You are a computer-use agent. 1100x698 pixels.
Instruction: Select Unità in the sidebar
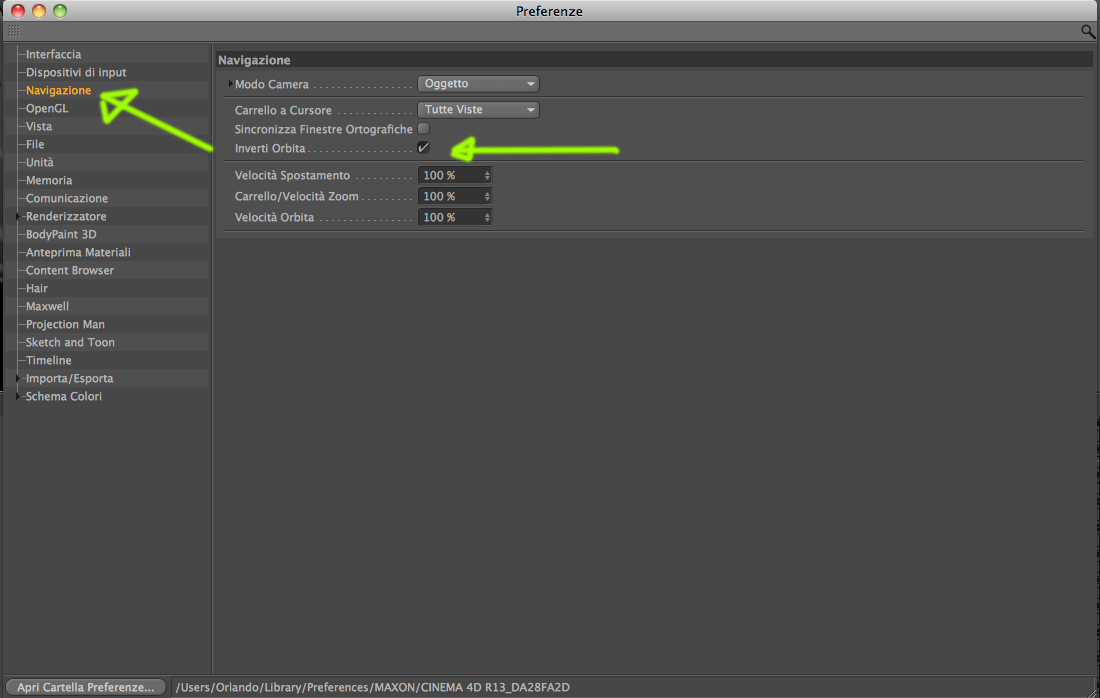(39, 162)
